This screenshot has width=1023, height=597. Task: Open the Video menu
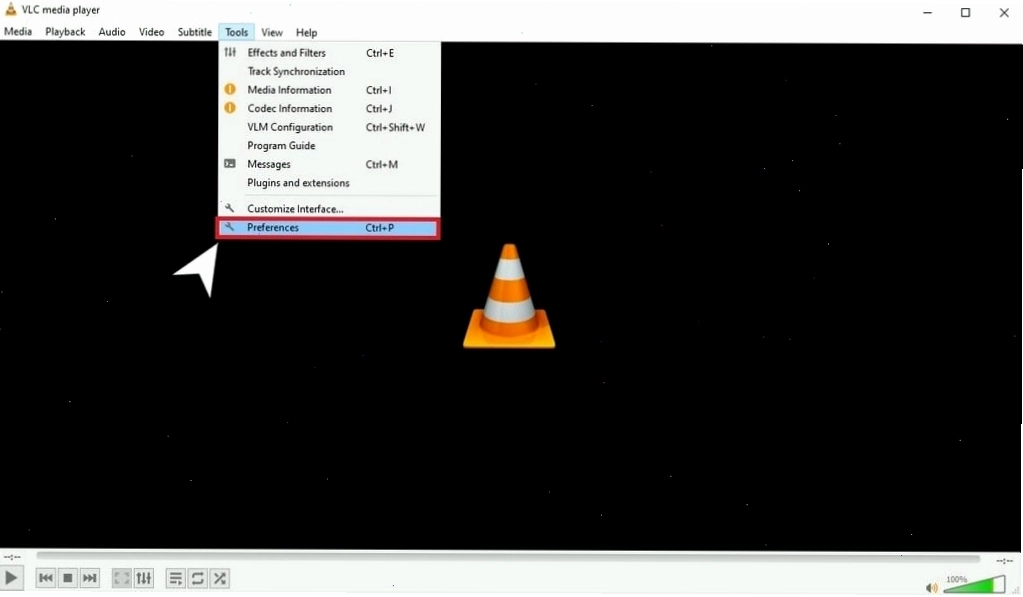click(x=151, y=31)
